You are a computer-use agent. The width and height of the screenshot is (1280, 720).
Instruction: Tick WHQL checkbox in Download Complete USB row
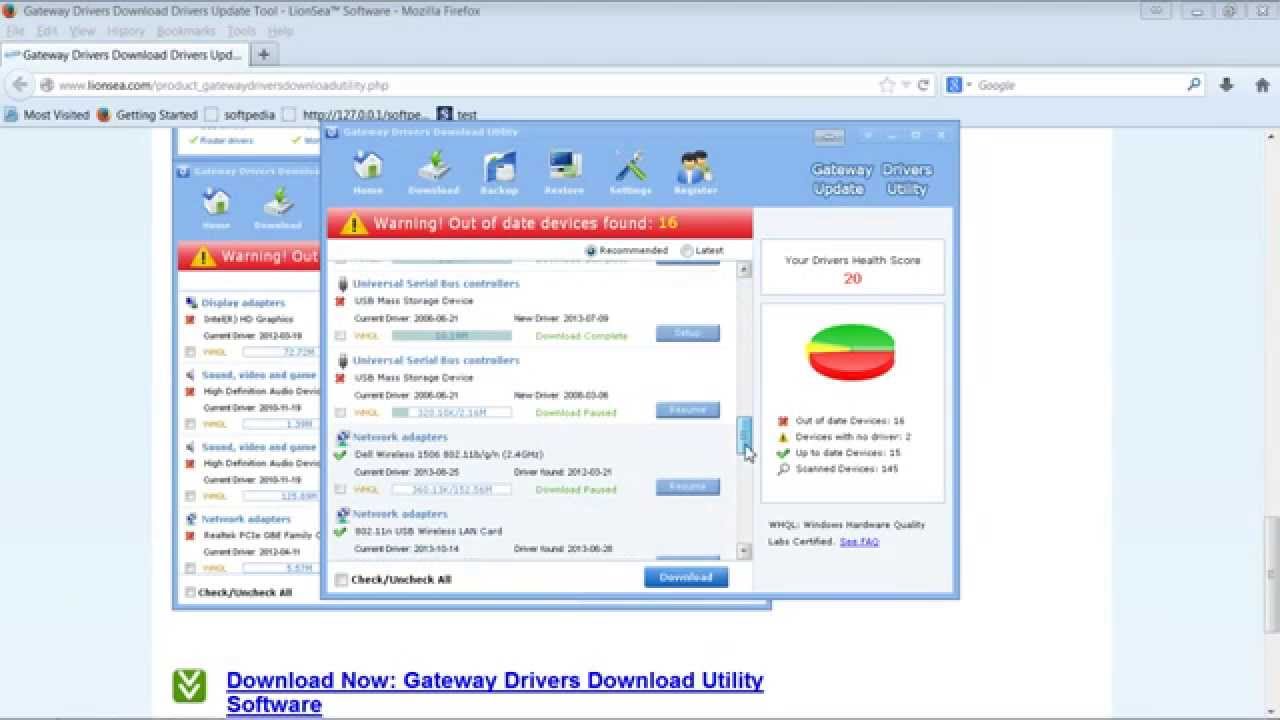[341, 336]
